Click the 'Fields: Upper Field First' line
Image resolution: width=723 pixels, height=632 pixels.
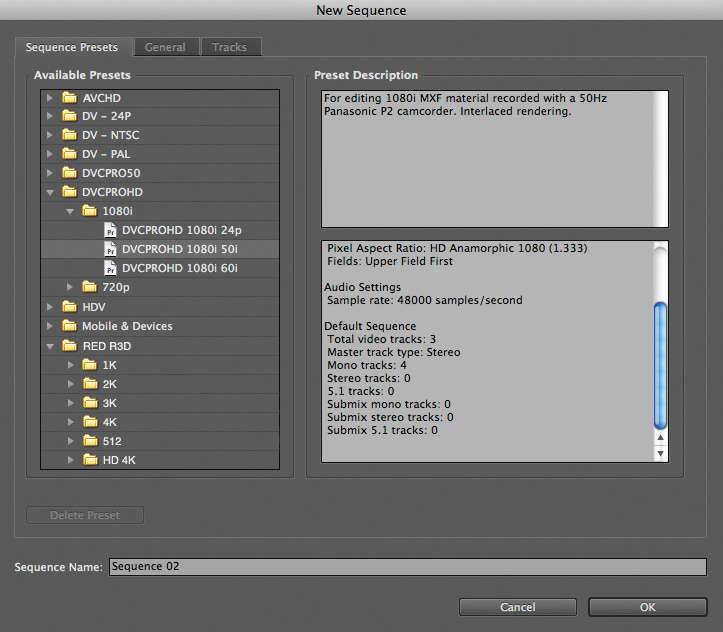coord(390,261)
